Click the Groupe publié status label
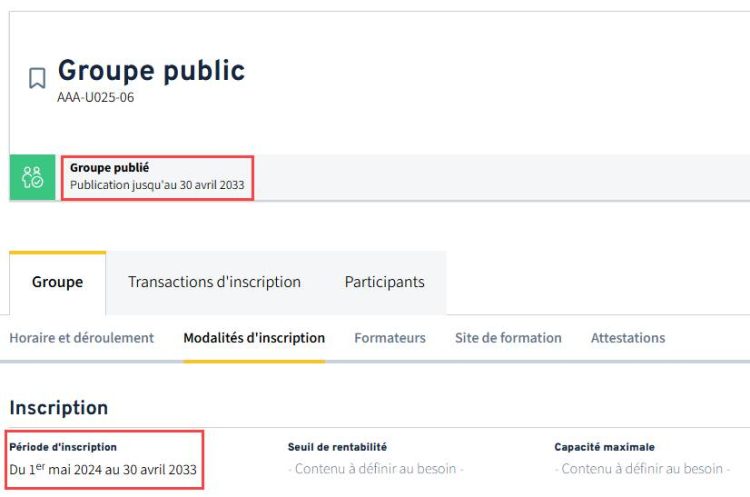750x497 pixels. [109, 167]
